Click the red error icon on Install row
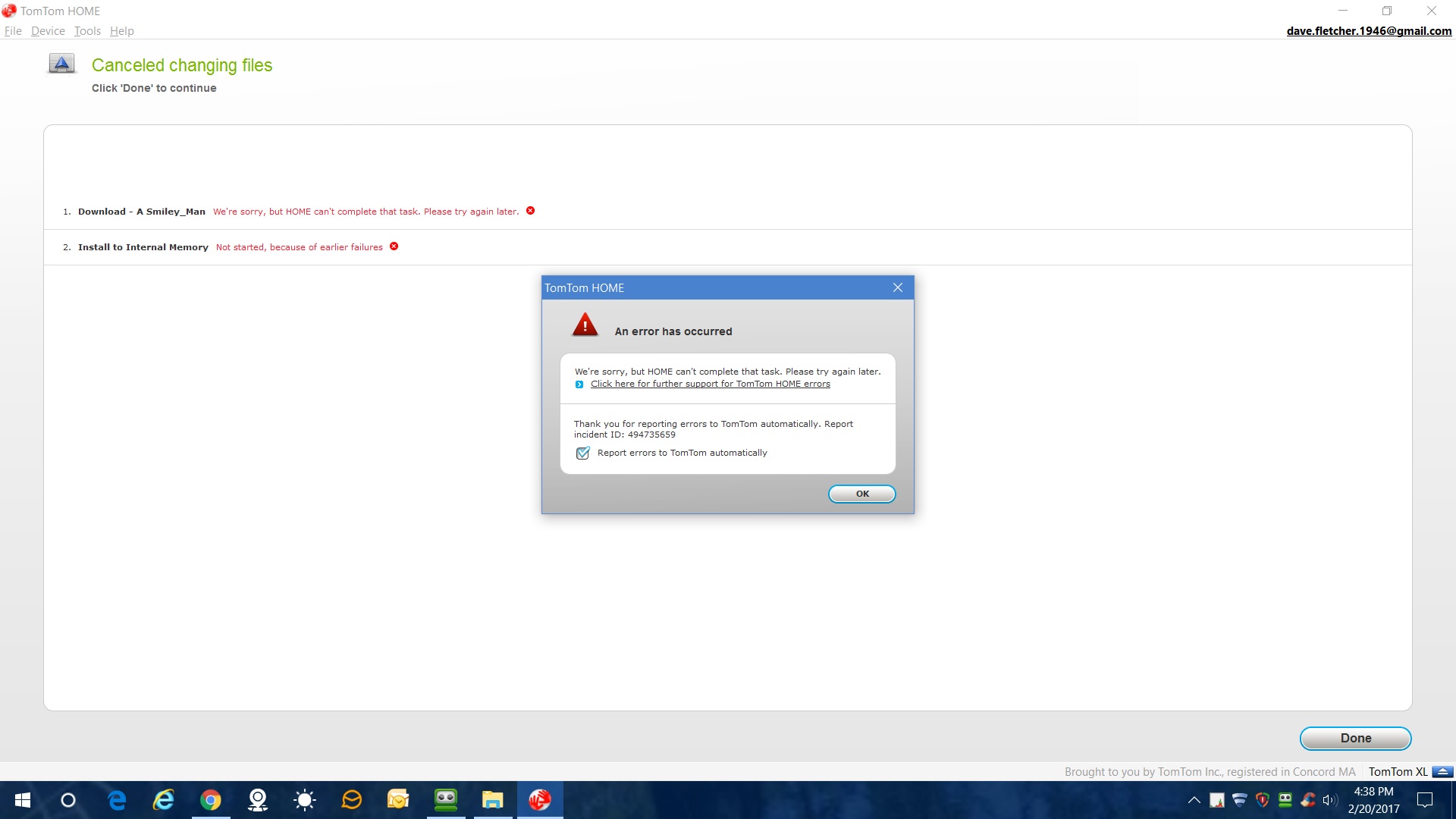This screenshot has width=1456, height=819. pos(394,246)
